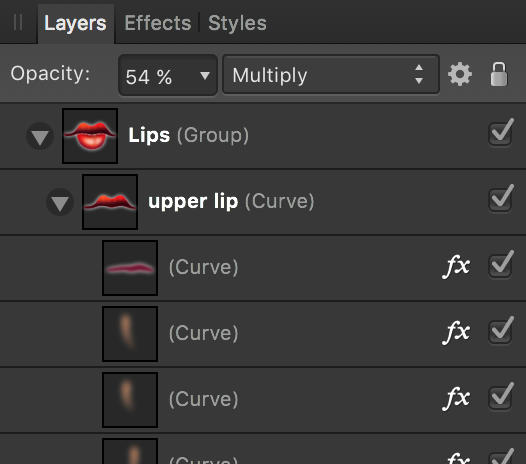Open the opacity percentage dropdown arrow

coord(205,75)
